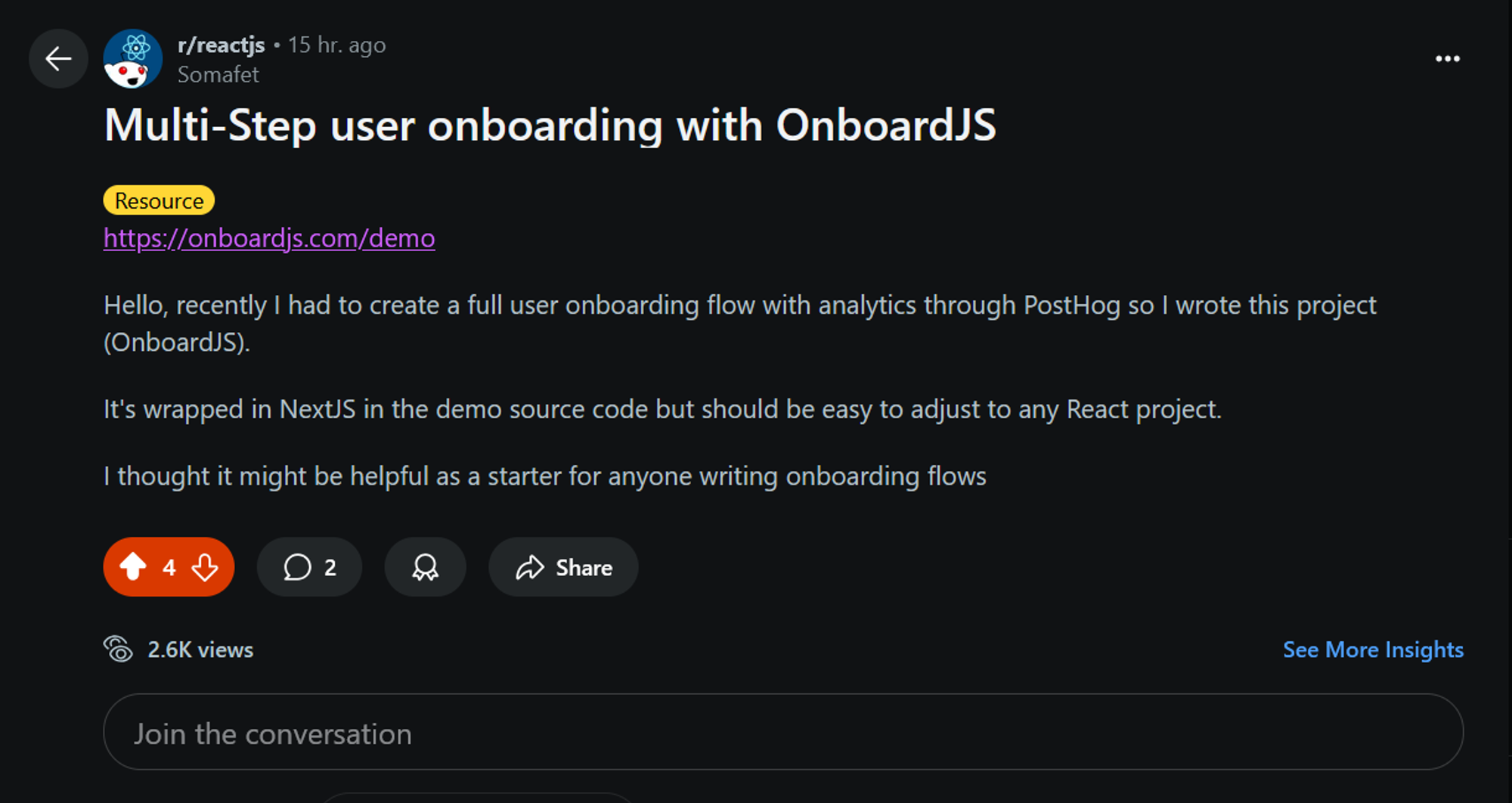Click the 2.6K views count
The image size is (1512, 803).
click(x=200, y=650)
